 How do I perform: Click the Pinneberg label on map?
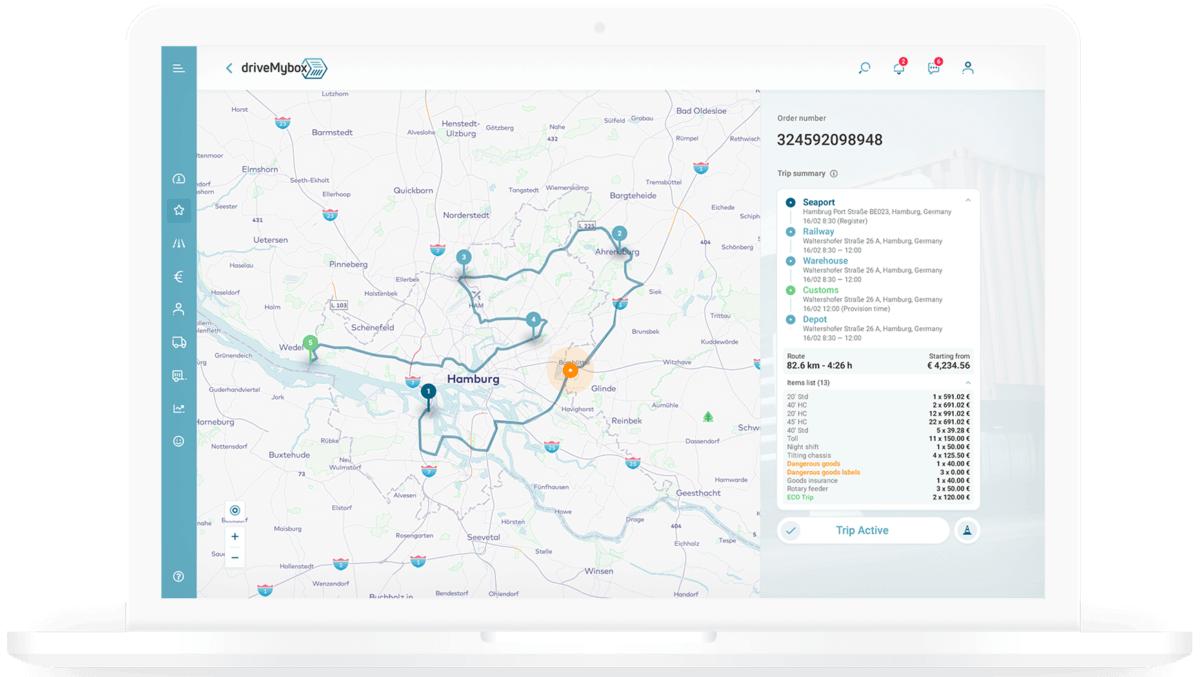click(349, 264)
